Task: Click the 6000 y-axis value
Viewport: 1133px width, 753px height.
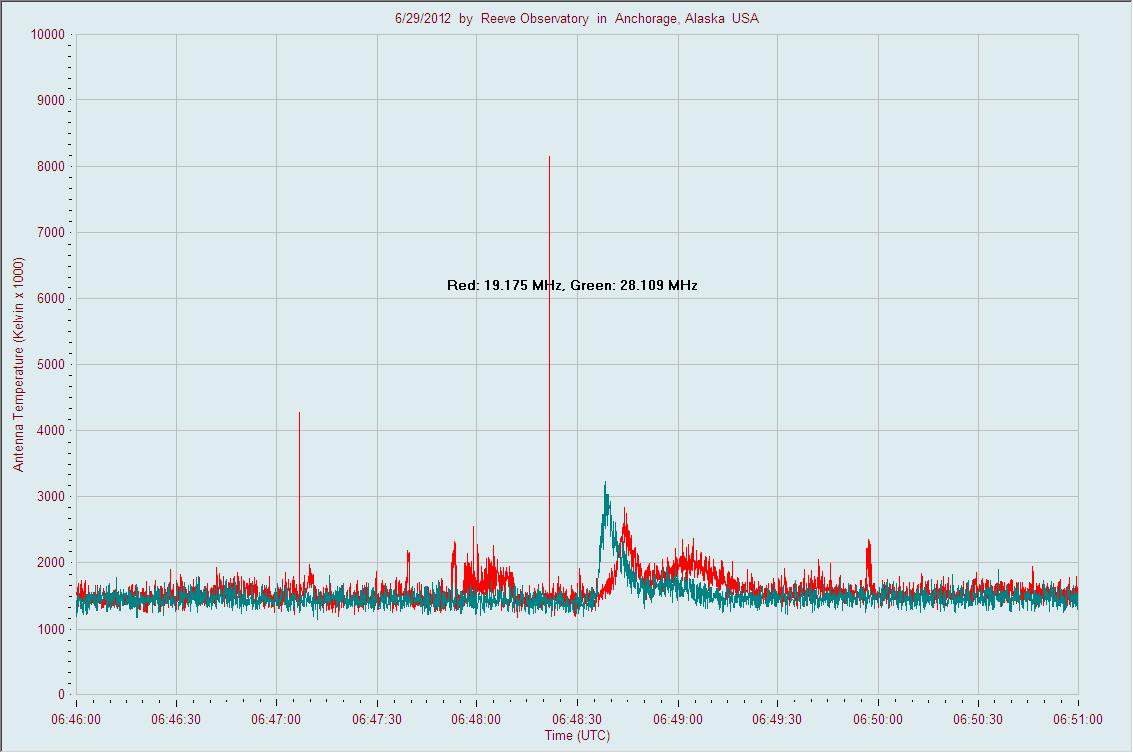Action: (x=51, y=298)
